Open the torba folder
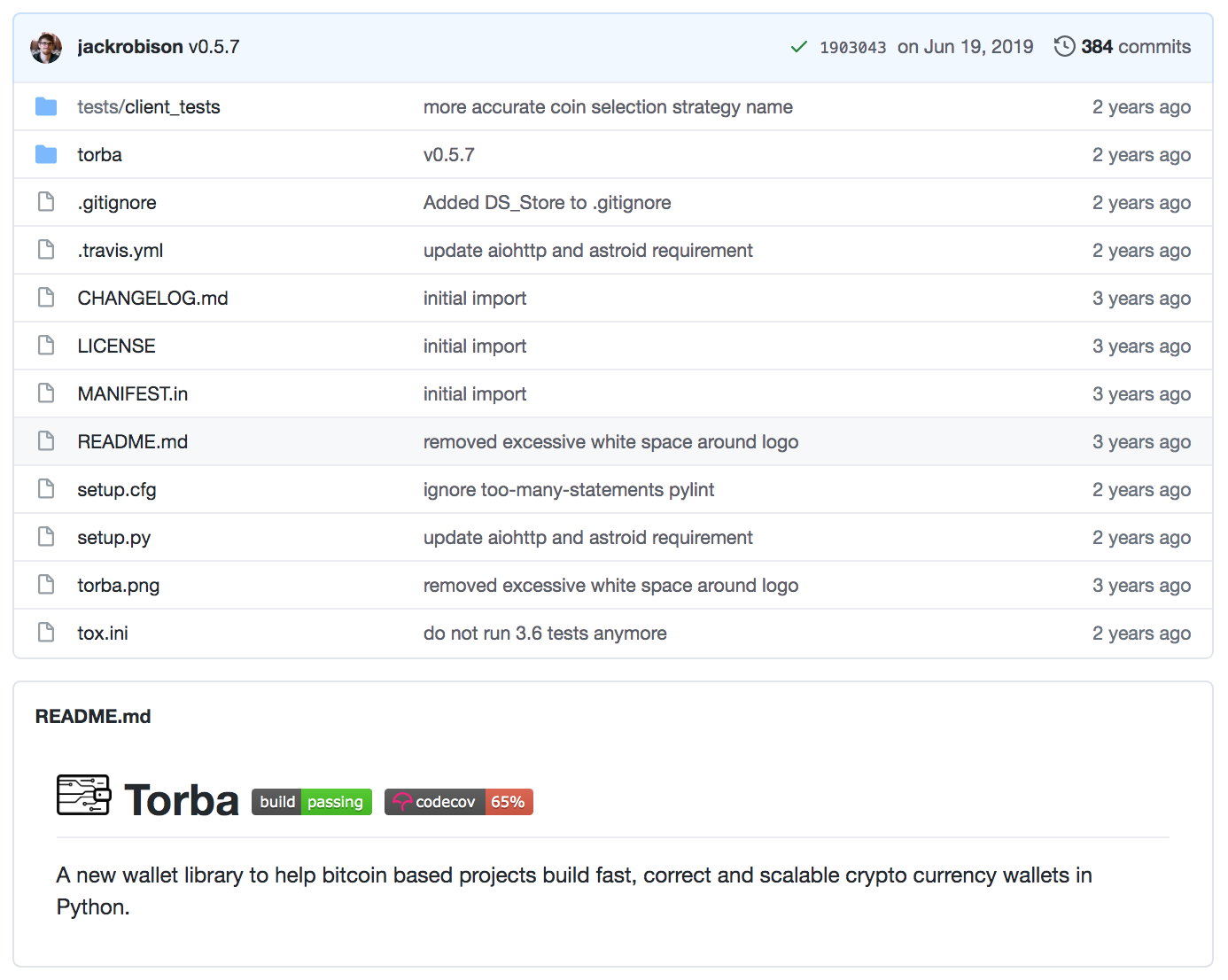The image size is (1228, 980). point(99,155)
